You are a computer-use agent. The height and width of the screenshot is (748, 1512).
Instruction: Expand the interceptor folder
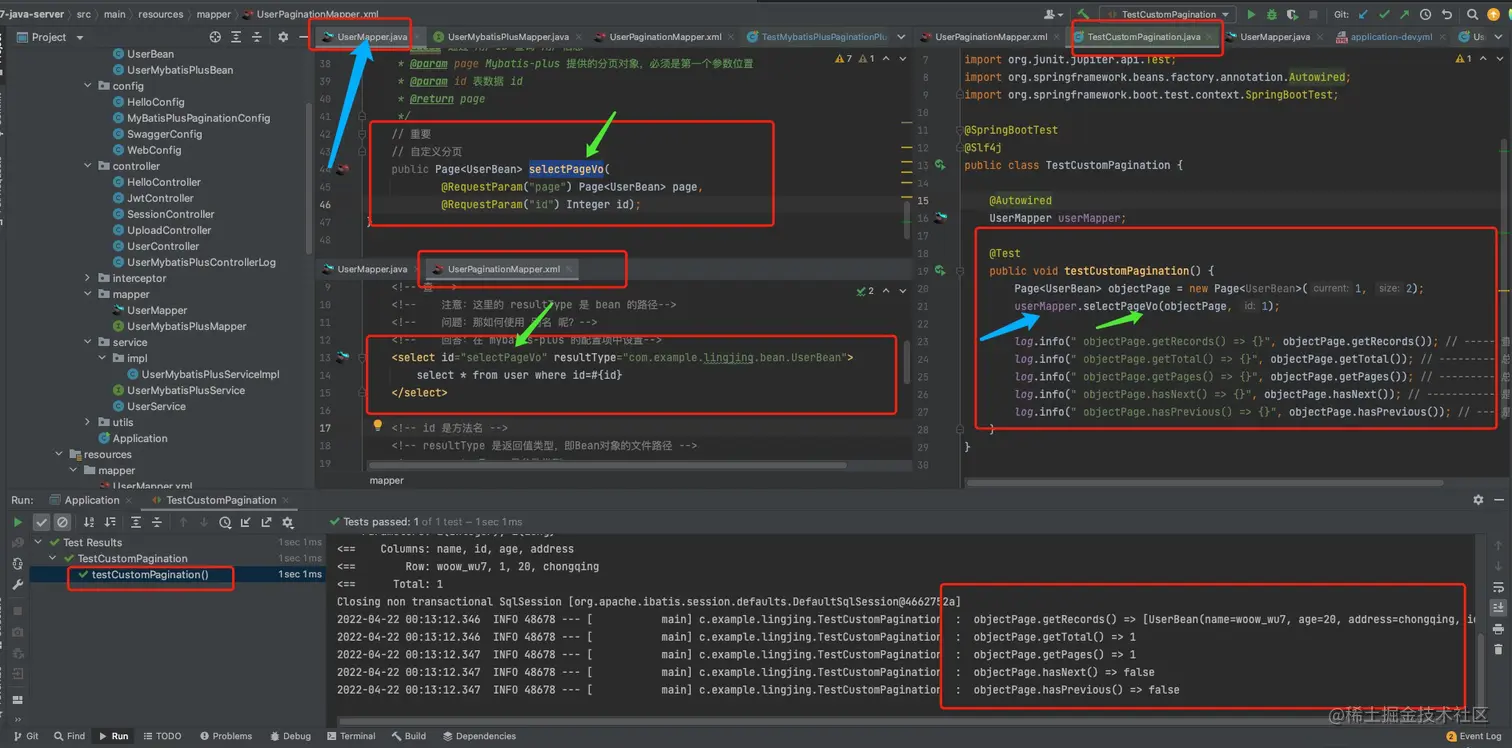(x=89, y=278)
